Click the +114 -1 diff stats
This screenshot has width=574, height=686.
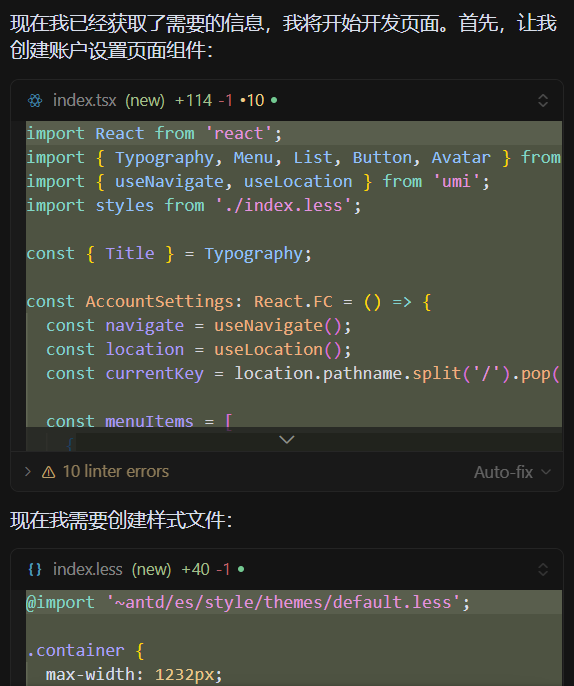click(203, 101)
